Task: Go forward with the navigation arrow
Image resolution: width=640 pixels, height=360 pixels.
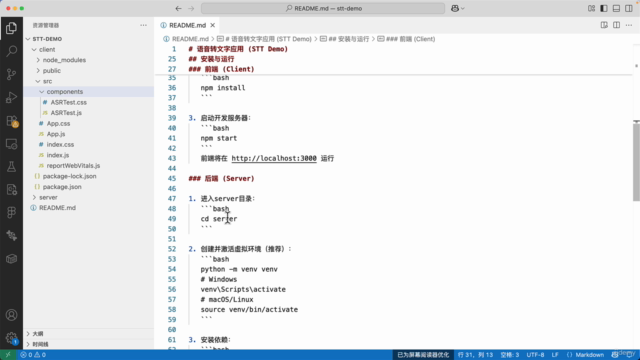Action: pyautogui.click(x=191, y=8)
